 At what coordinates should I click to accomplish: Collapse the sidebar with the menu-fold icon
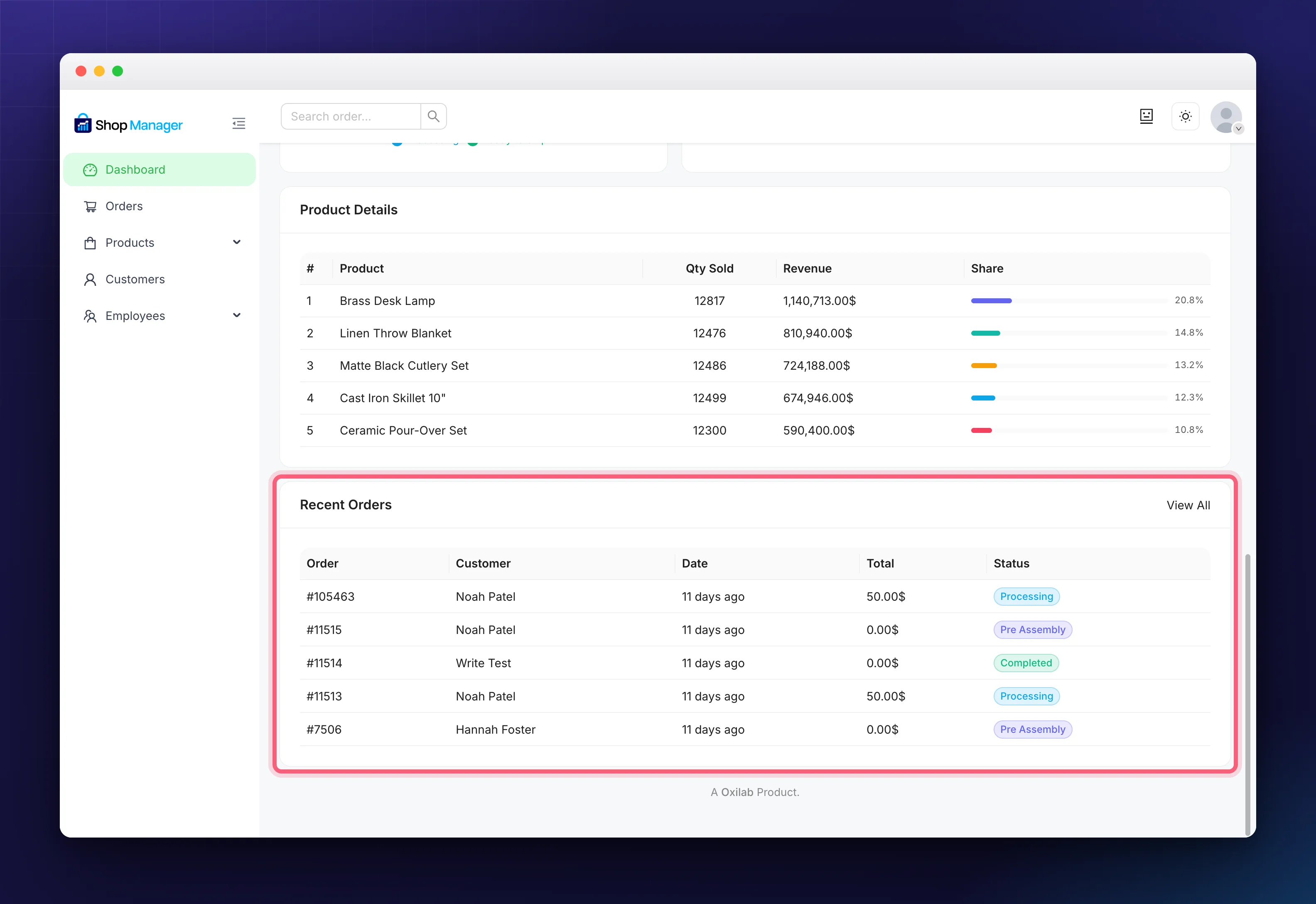pyautogui.click(x=238, y=123)
